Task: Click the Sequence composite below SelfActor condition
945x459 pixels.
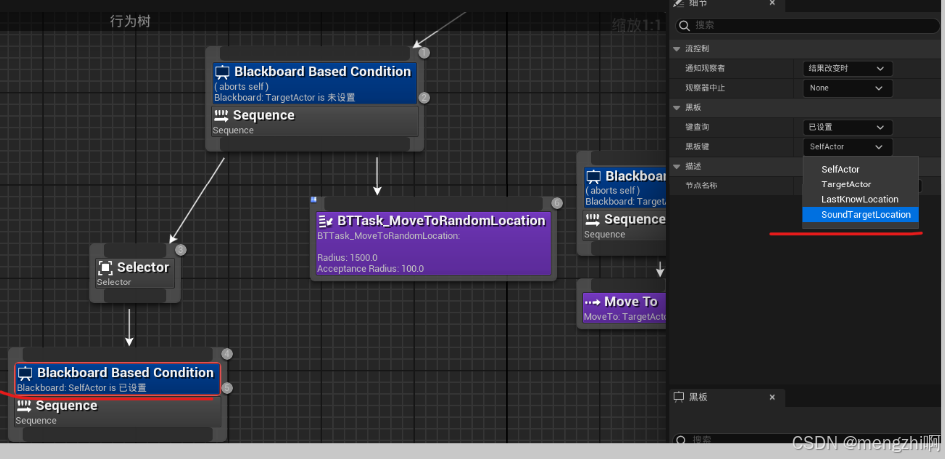Action: (x=118, y=412)
